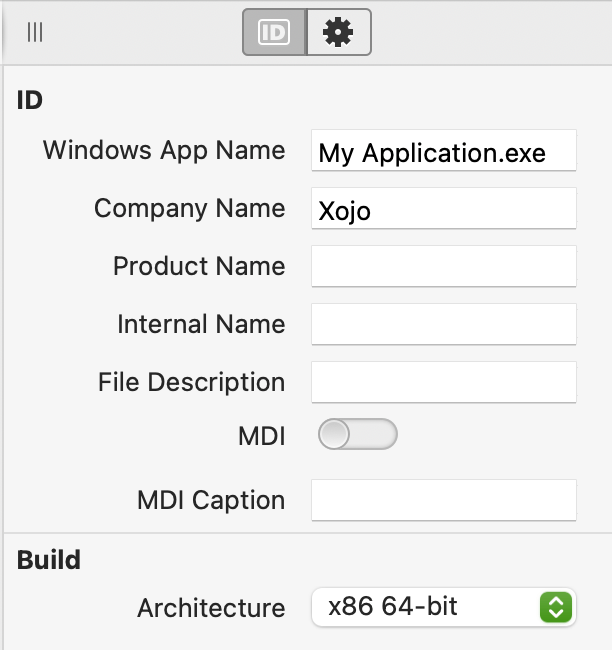Click the Build section heading
This screenshot has height=650, width=612.
(49, 560)
